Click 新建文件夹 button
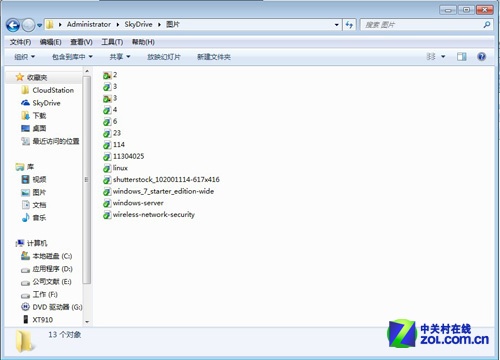Image resolution: width=500 pixels, height=360 pixels. 214,57
